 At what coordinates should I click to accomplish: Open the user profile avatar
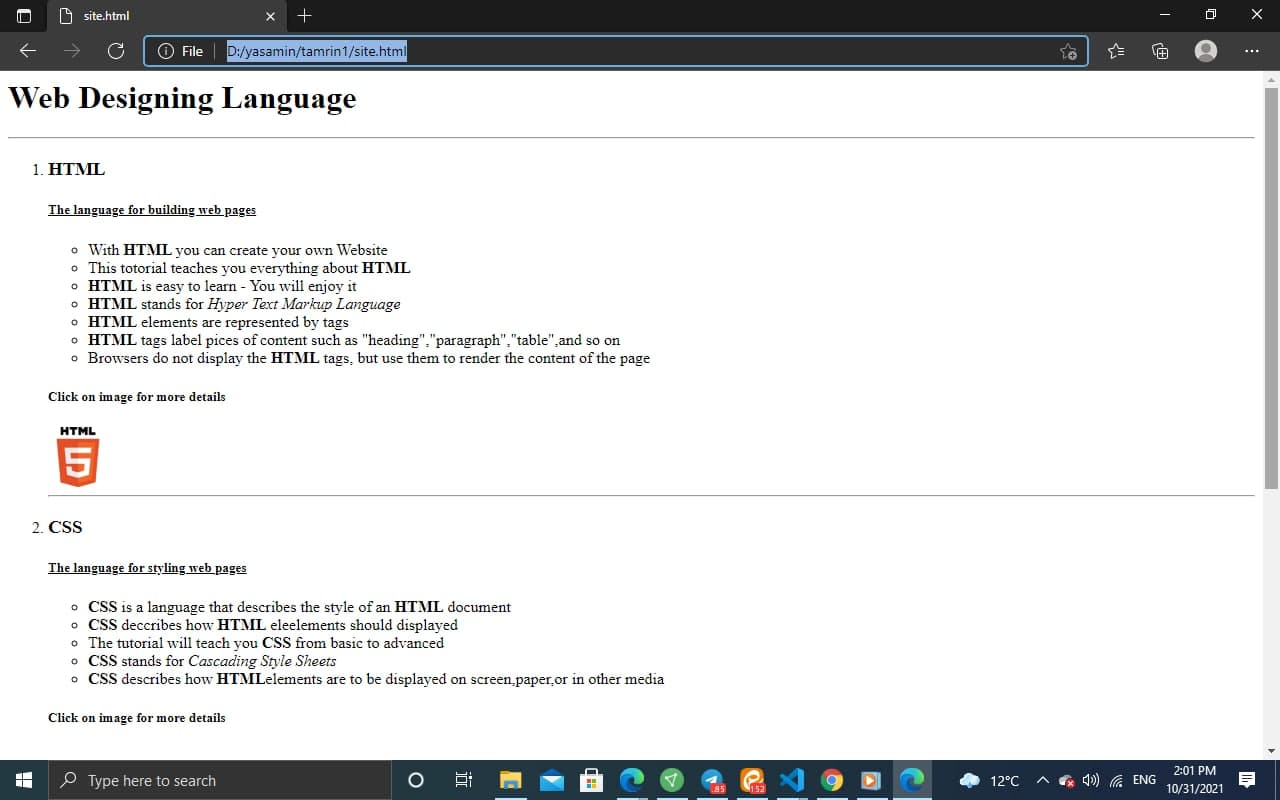click(1206, 51)
